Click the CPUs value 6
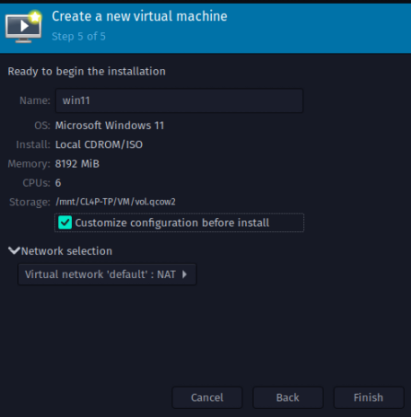 pyautogui.click(x=58, y=183)
